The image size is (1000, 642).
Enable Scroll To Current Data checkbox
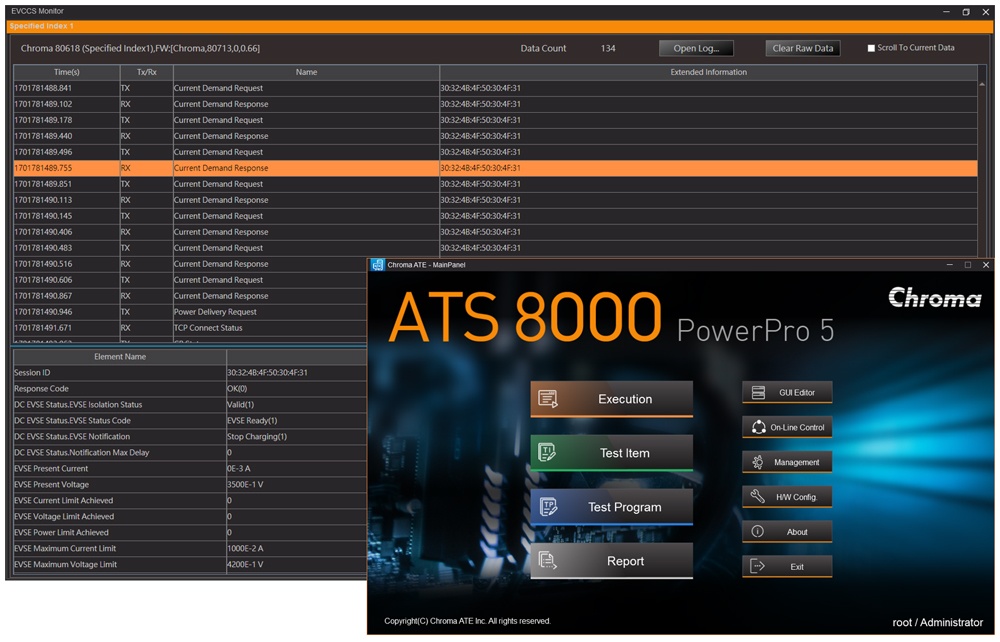(x=871, y=48)
